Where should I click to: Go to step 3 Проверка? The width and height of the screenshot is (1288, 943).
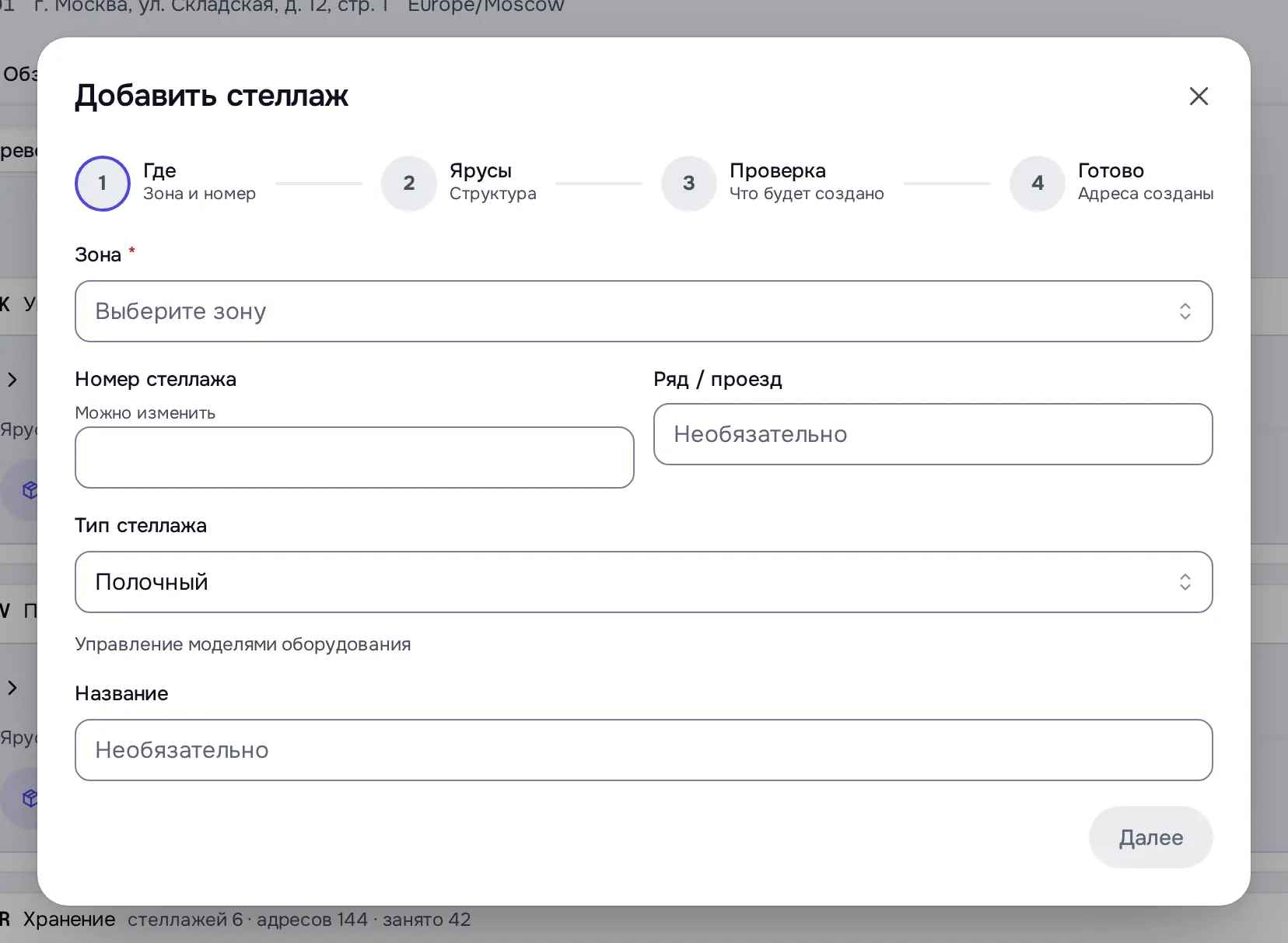[688, 184]
